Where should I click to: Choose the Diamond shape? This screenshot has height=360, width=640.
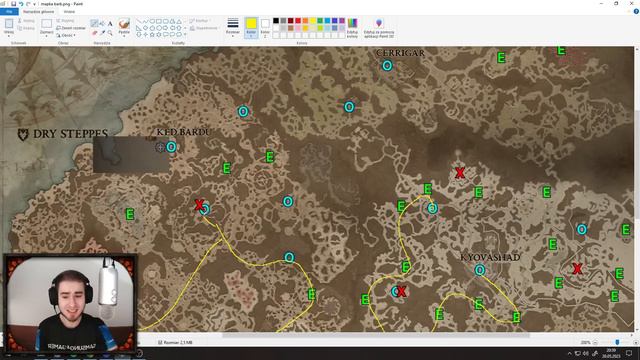tap(145, 28)
